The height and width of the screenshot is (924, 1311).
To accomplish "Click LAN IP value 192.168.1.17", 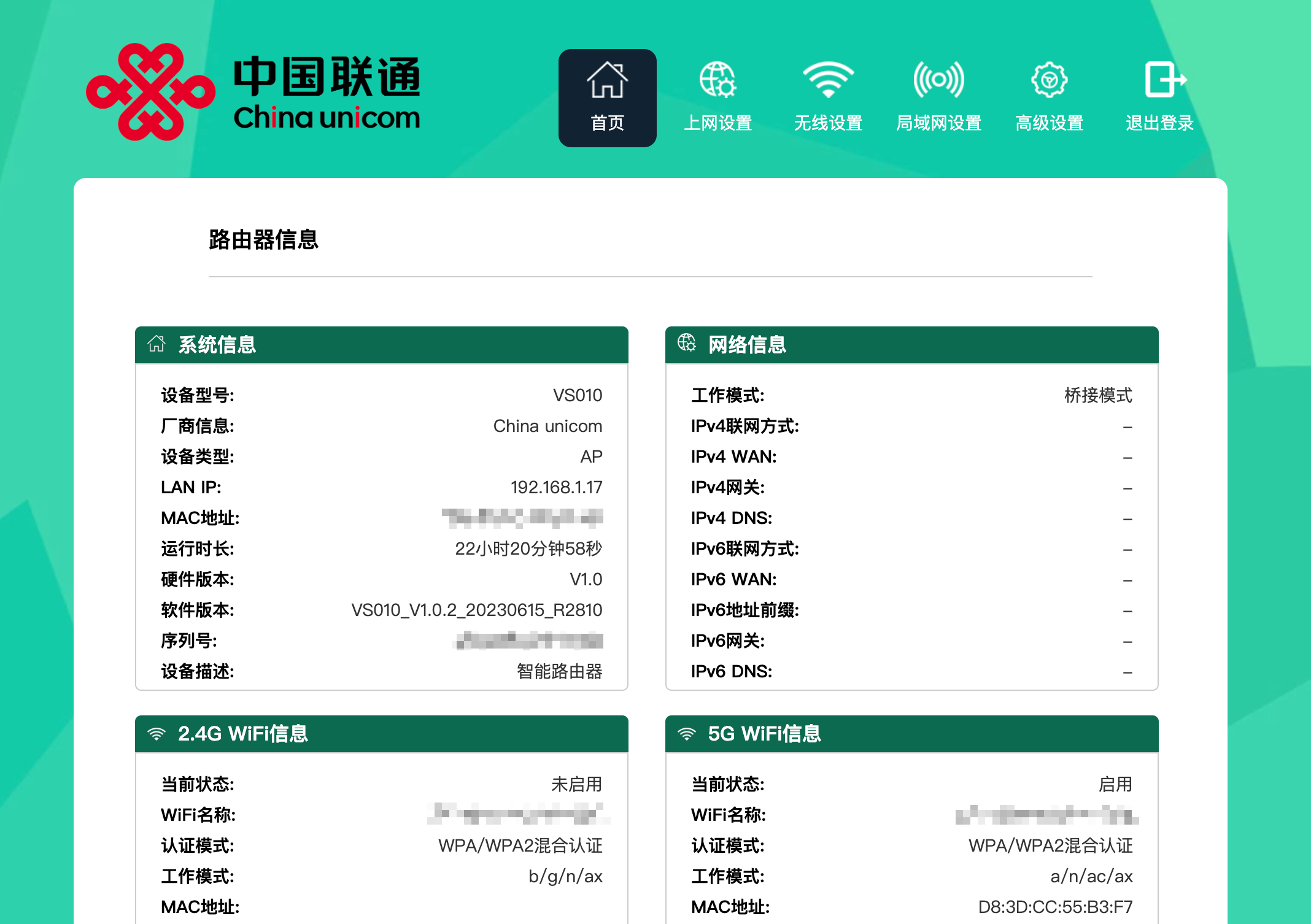I will tap(556, 487).
